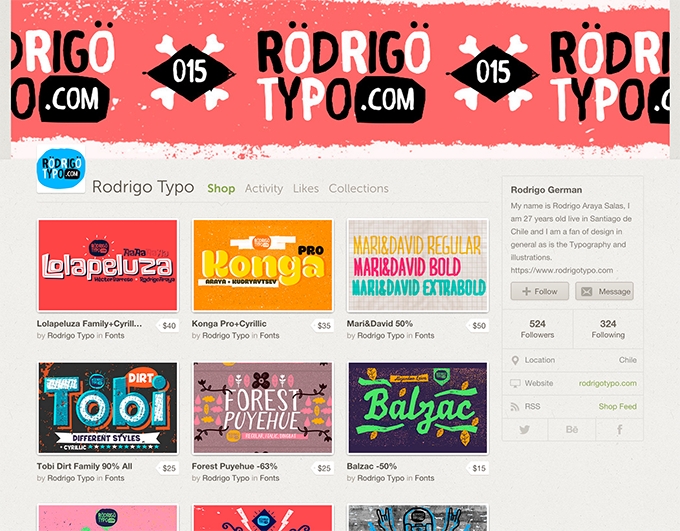This screenshot has width=680, height=531.
Task: Click the $35 price tag for Konga Pro
Action: 323,325
